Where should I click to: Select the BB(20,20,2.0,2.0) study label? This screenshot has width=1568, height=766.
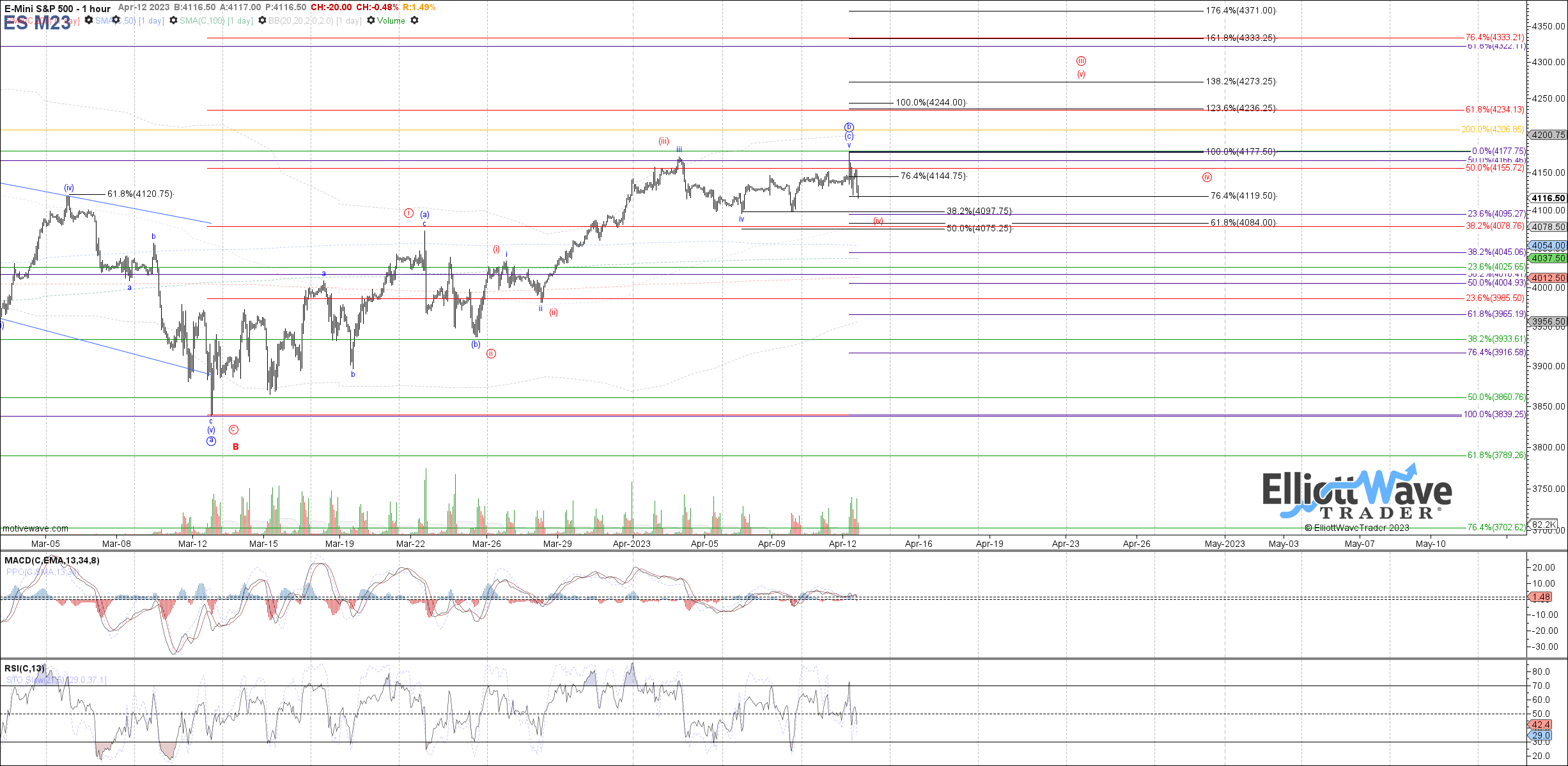[x=315, y=20]
